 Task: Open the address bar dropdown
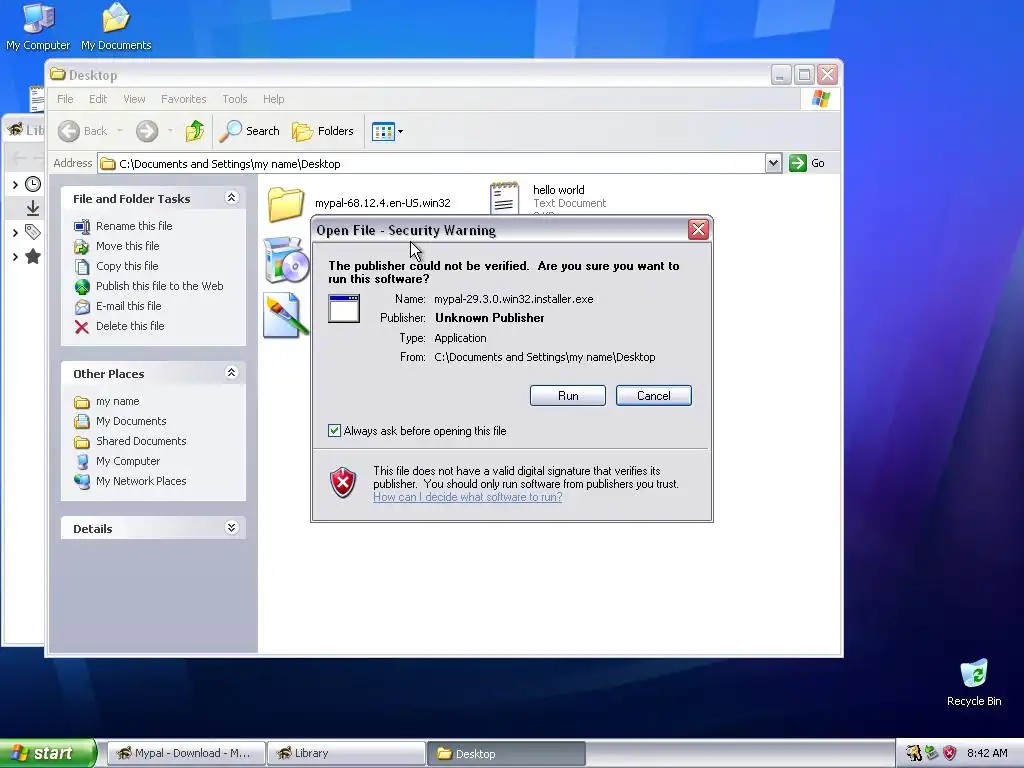pyautogui.click(x=773, y=163)
